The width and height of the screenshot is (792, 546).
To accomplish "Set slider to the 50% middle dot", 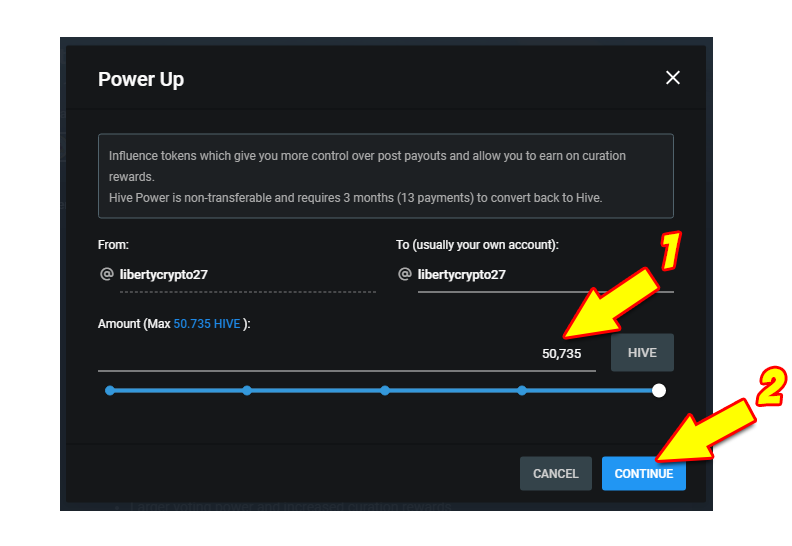I will pos(384,390).
